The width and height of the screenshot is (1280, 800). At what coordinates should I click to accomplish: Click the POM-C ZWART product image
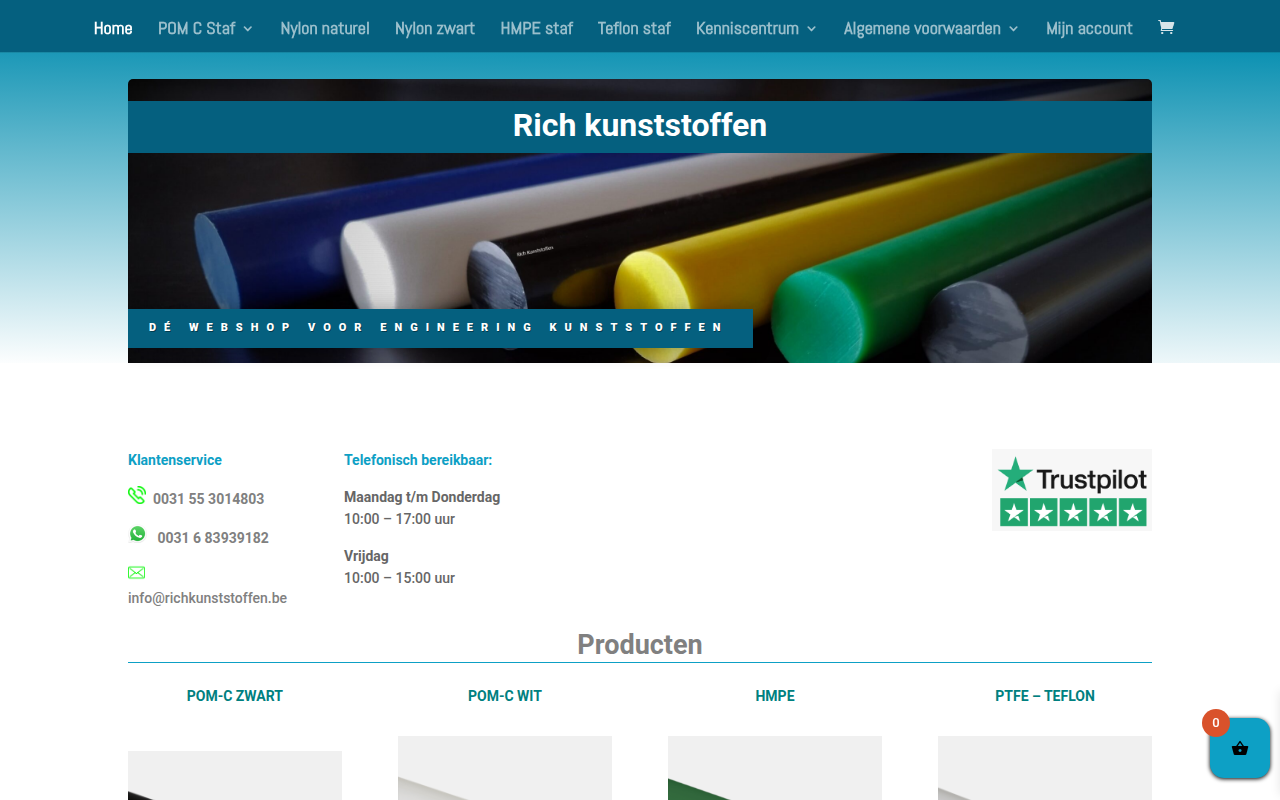pos(235,775)
